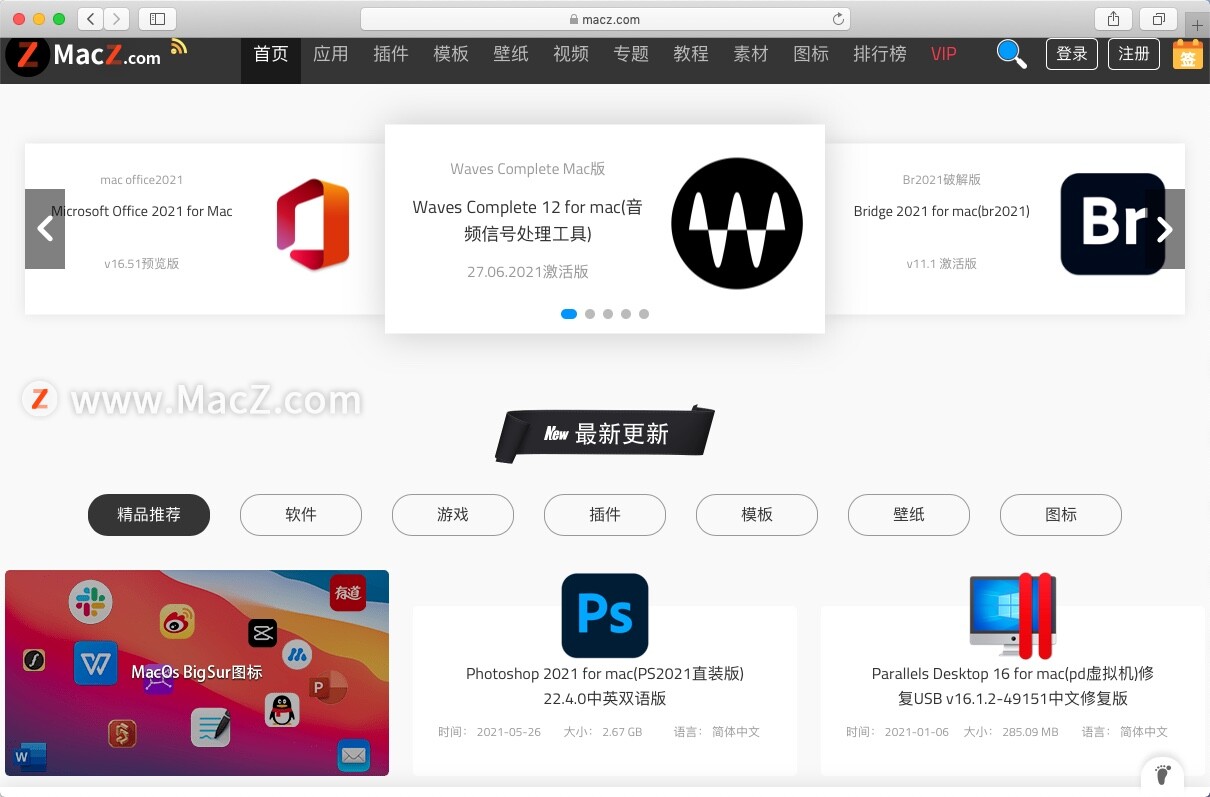Select the 精品推荐 filter tab
This screenshot has width=1210, height=797.
click(x=149, y=515)
